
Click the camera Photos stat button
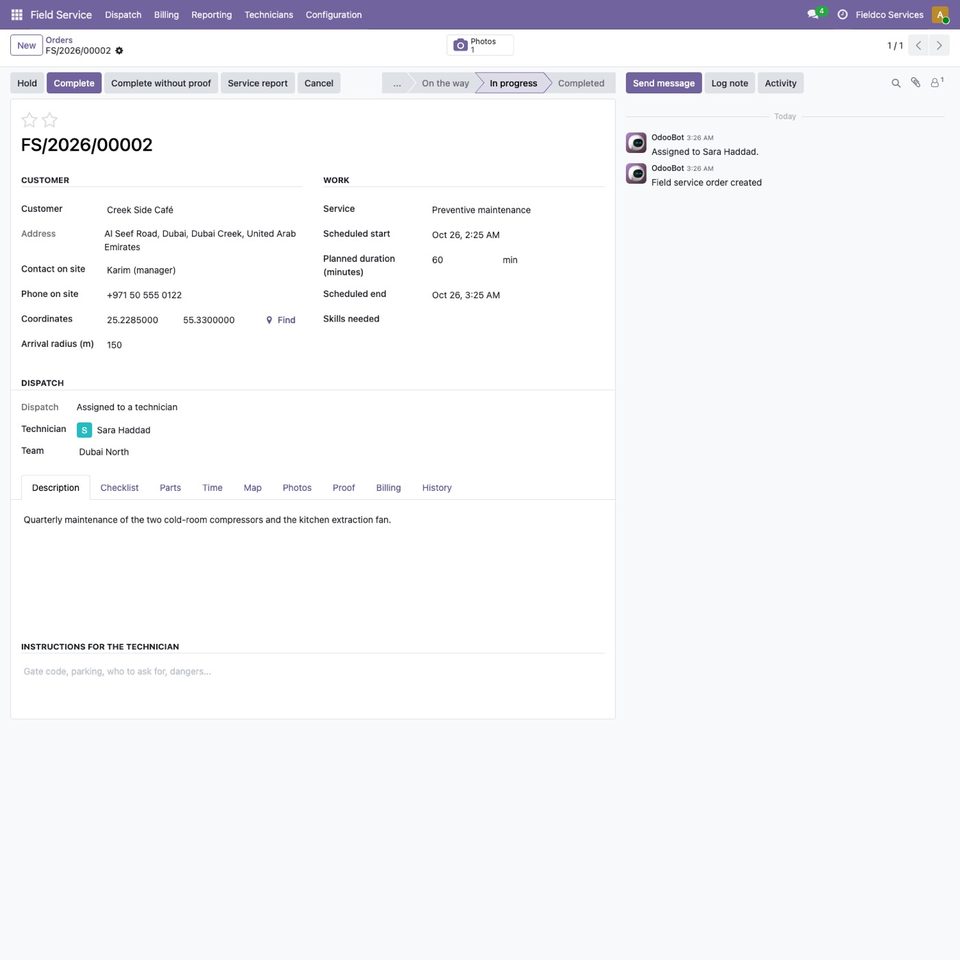480,45
